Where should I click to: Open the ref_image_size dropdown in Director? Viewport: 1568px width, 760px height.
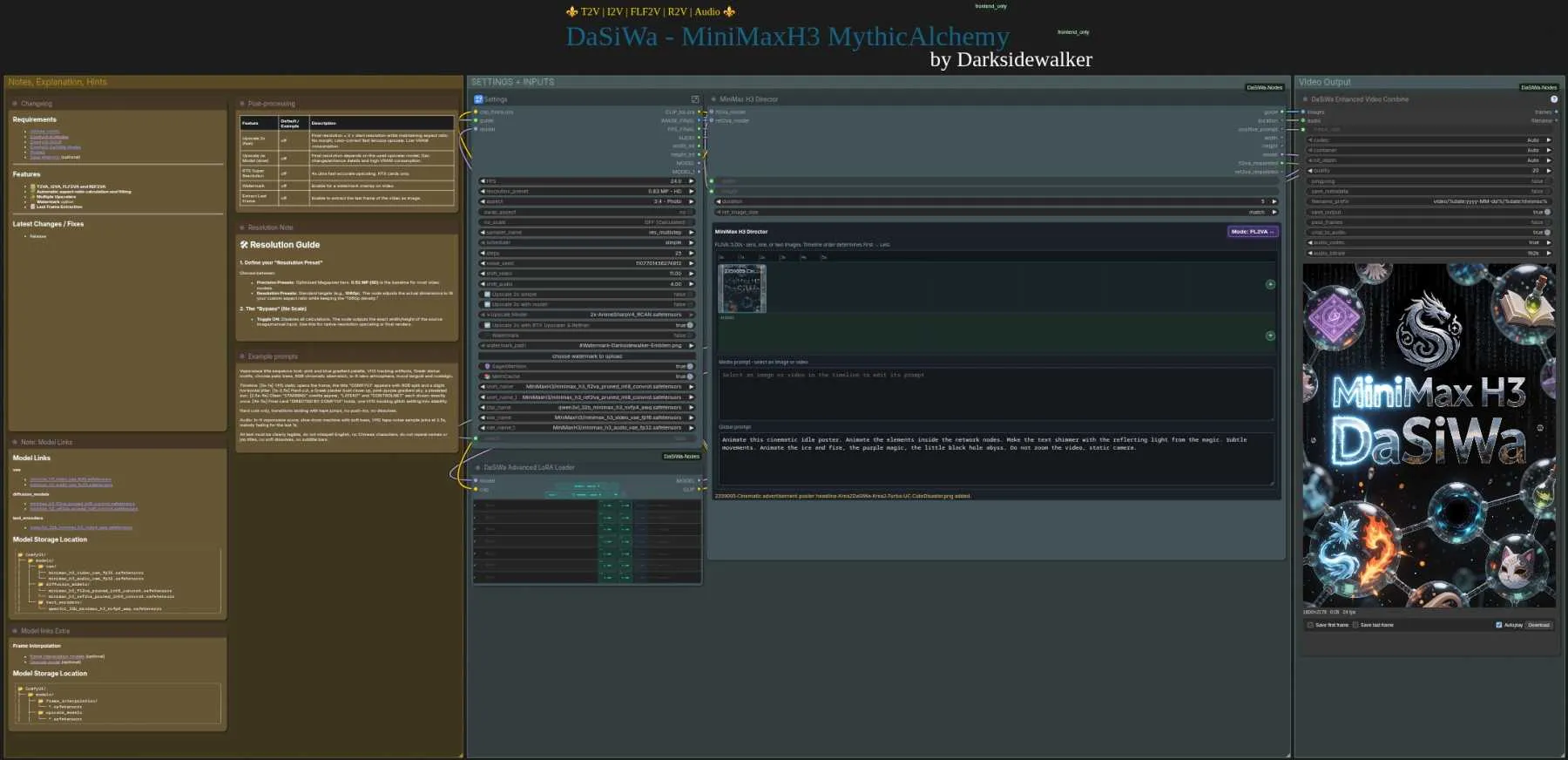[x=997, y=212]
